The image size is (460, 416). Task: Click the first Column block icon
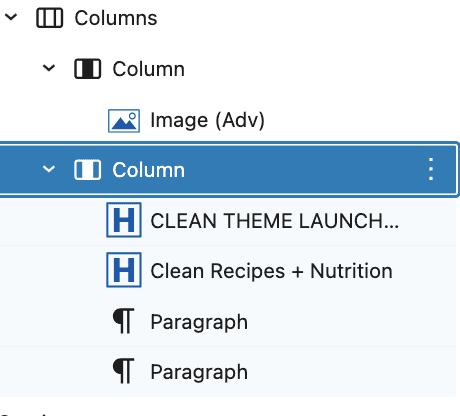point(87,69)
